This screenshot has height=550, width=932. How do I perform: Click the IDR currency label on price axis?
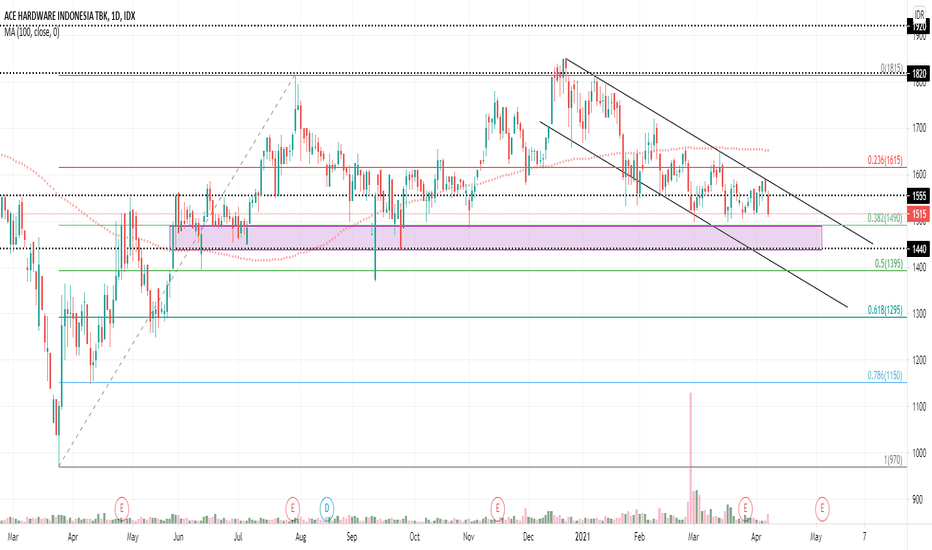point(920,14)
